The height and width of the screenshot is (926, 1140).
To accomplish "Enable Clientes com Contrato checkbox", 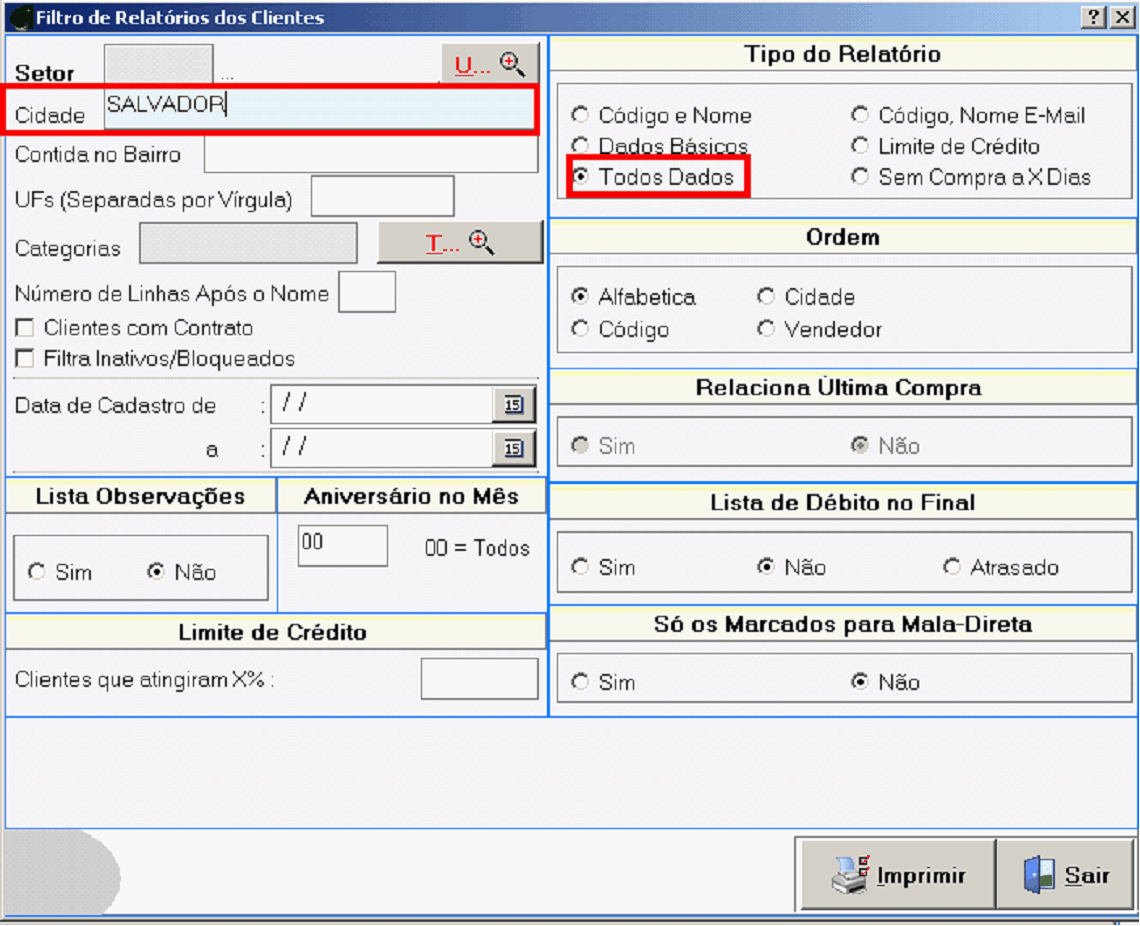I will point(25,328).
